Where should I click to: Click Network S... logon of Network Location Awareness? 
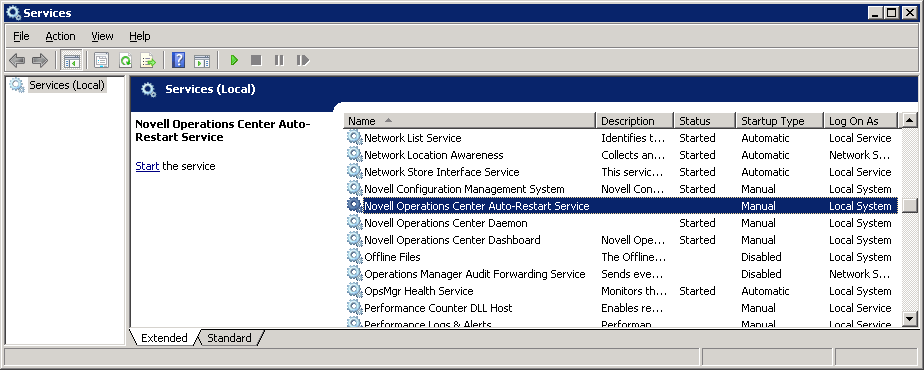pos(860,155)
